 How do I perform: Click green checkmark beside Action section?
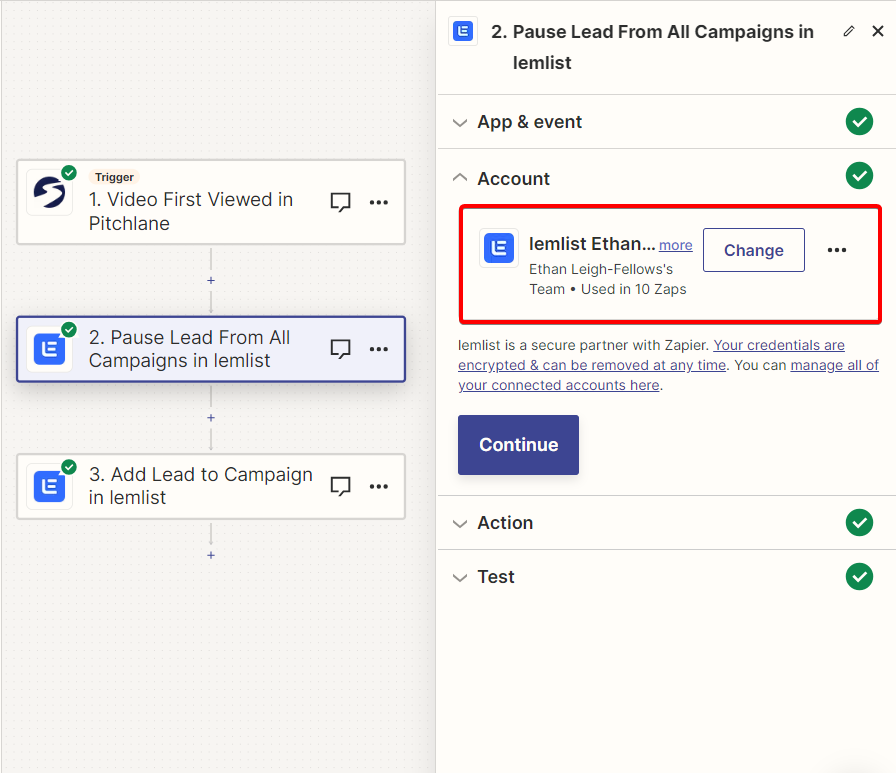[x=859, y=522]
